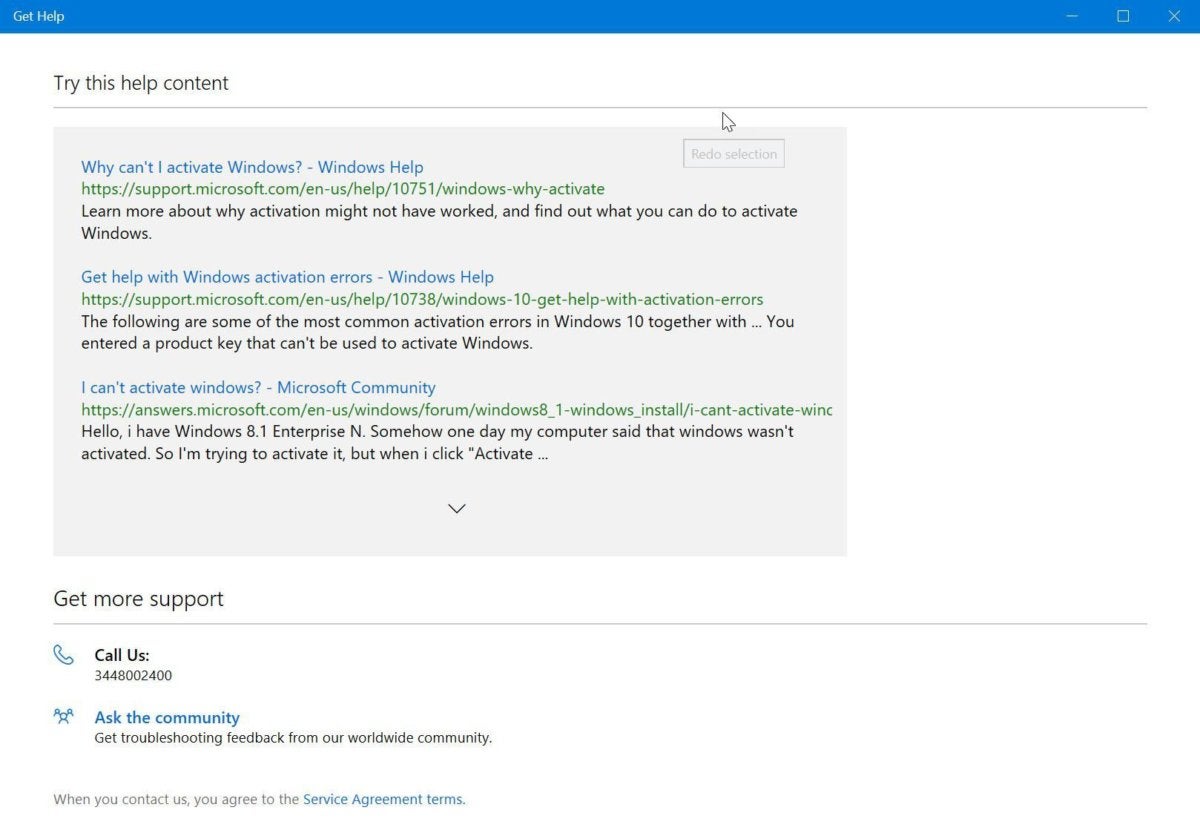Click the answers.microsoft.com forum URL

pyautogui.click(x=456, y=409)
